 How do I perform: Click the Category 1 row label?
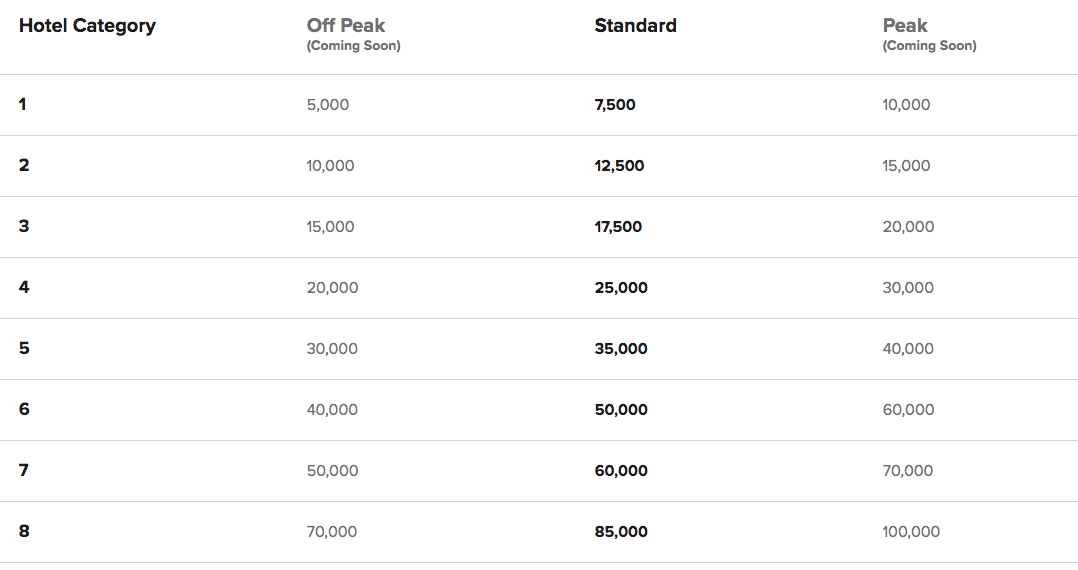click(23, 104)
